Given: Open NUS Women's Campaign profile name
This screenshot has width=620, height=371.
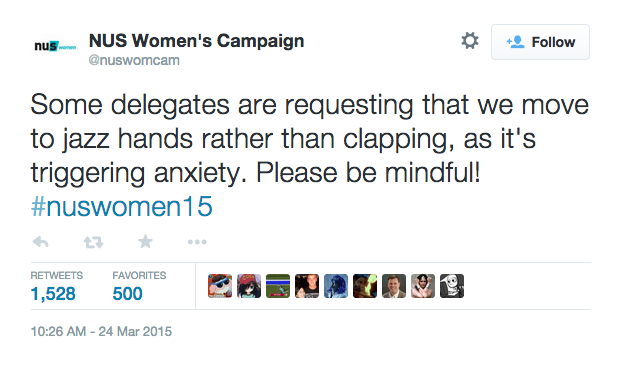Looking at the screenshot, I should click(x=197, y=40).
